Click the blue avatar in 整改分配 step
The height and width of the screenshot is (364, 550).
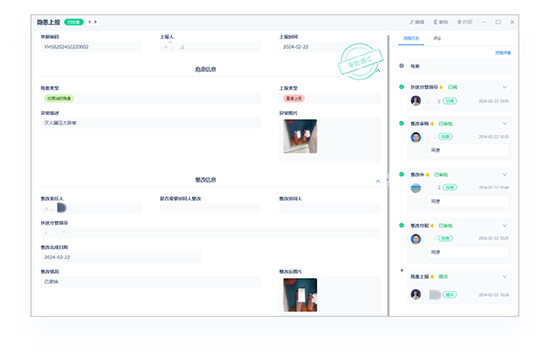(416, 239)
